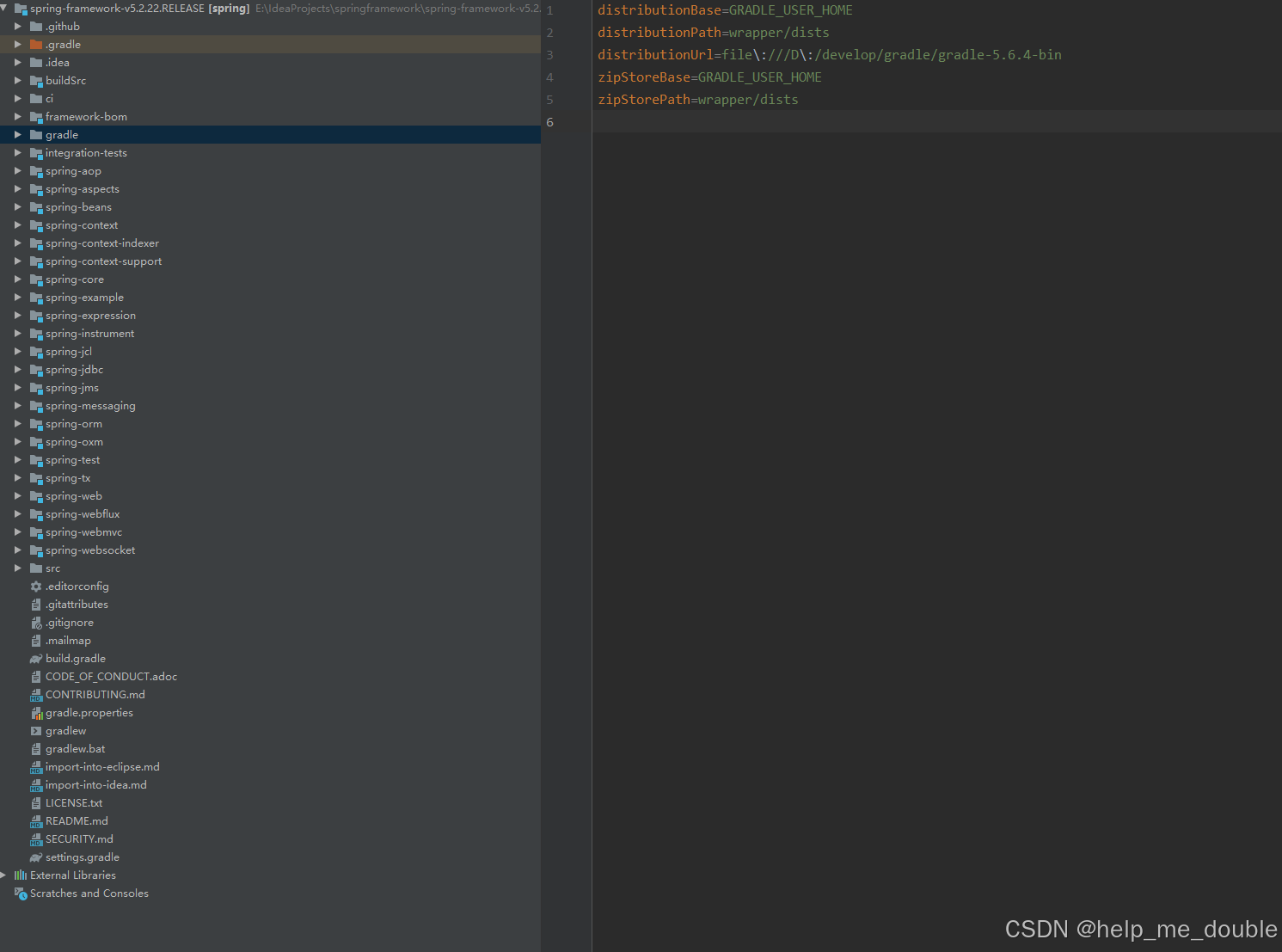Collapse the spring-framework project root node
Screen dimensions: 1282x952
(4, 9)
